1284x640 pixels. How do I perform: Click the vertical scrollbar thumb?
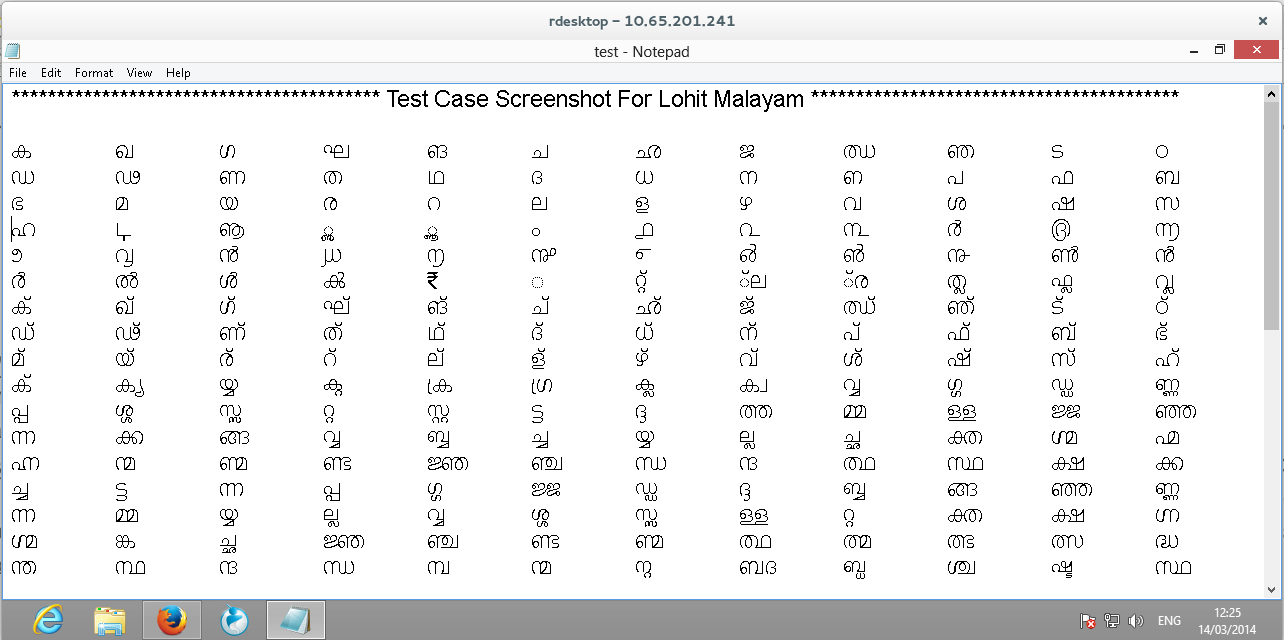[1271, 216]
